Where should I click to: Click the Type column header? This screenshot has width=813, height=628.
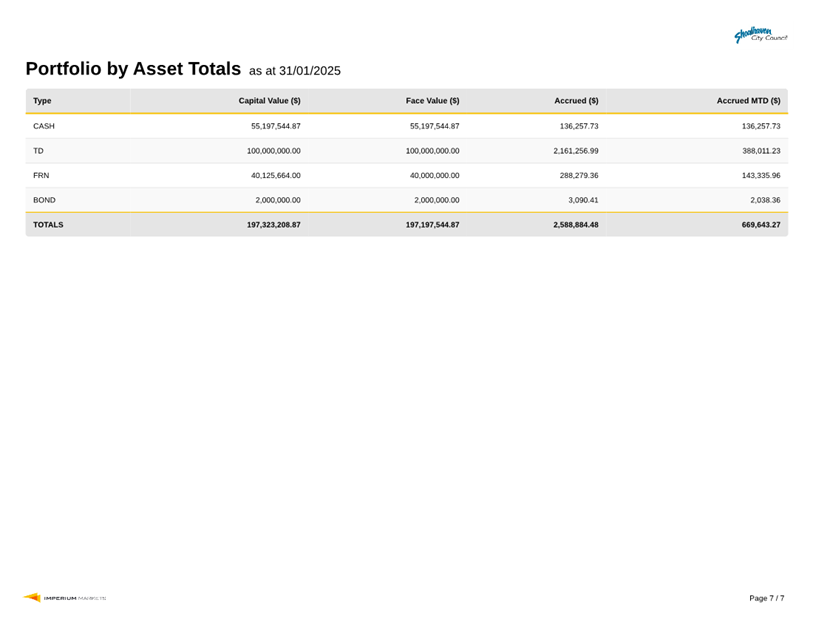42,101
